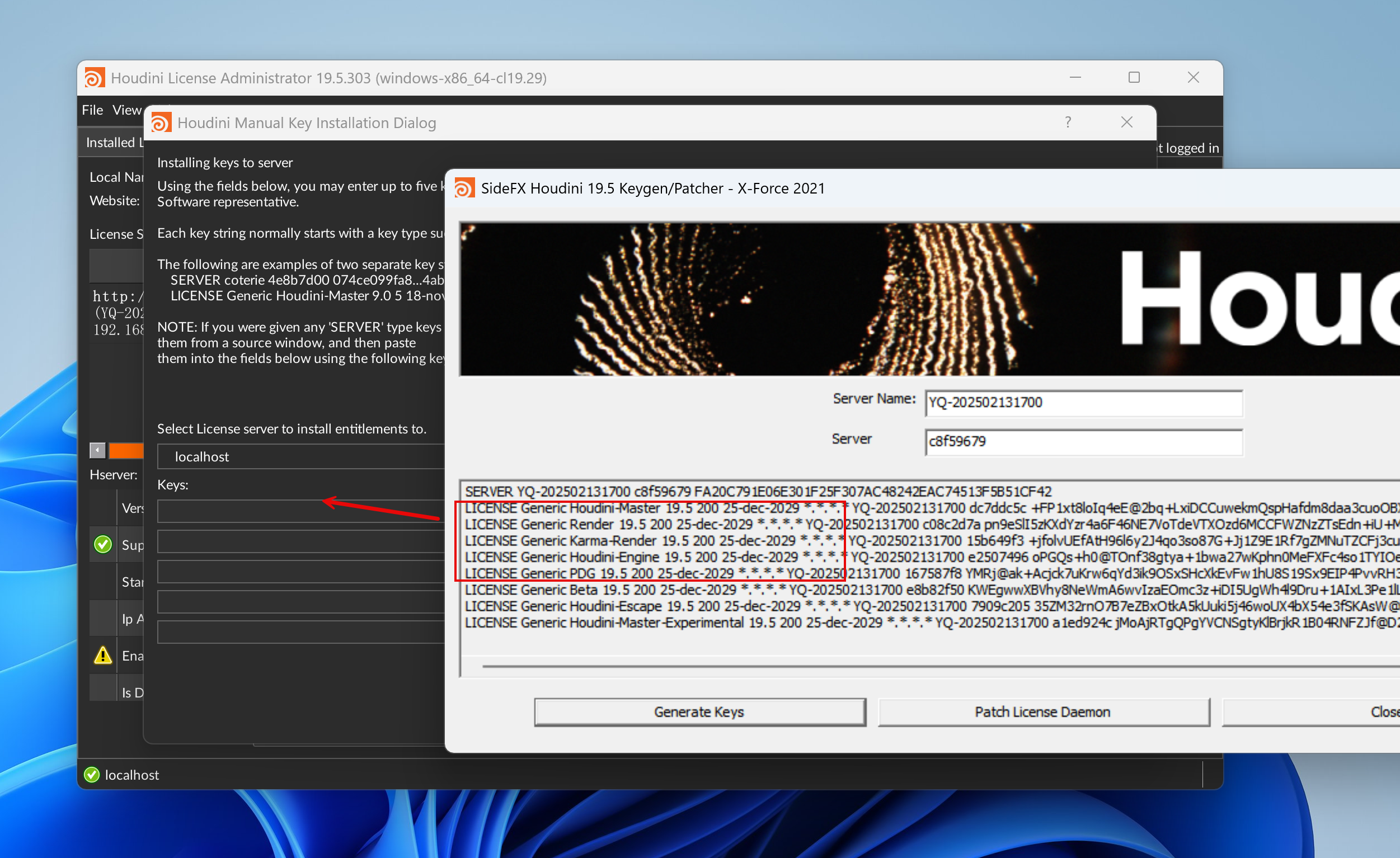This screenshot has width=1400, height=858.
Task: Click the green checkmark icon beside Sup row
Action: pyautogui.click(x=103, y=544)
